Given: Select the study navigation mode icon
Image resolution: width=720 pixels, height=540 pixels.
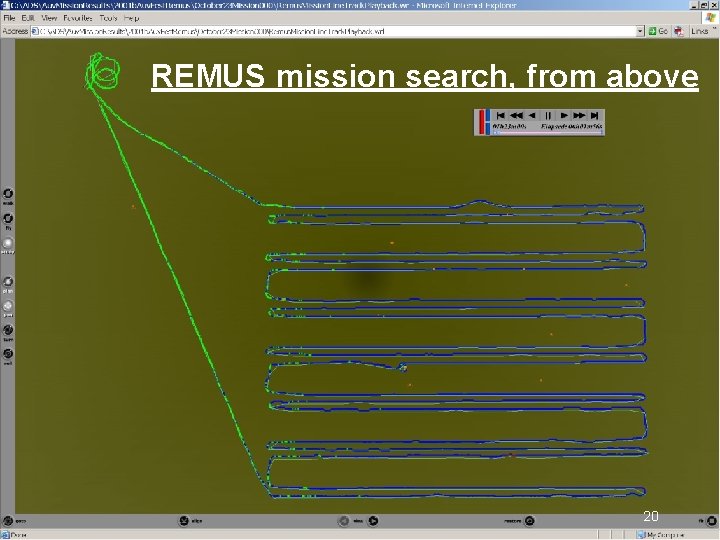Looking at the screenshot, I should pos(8,243).
